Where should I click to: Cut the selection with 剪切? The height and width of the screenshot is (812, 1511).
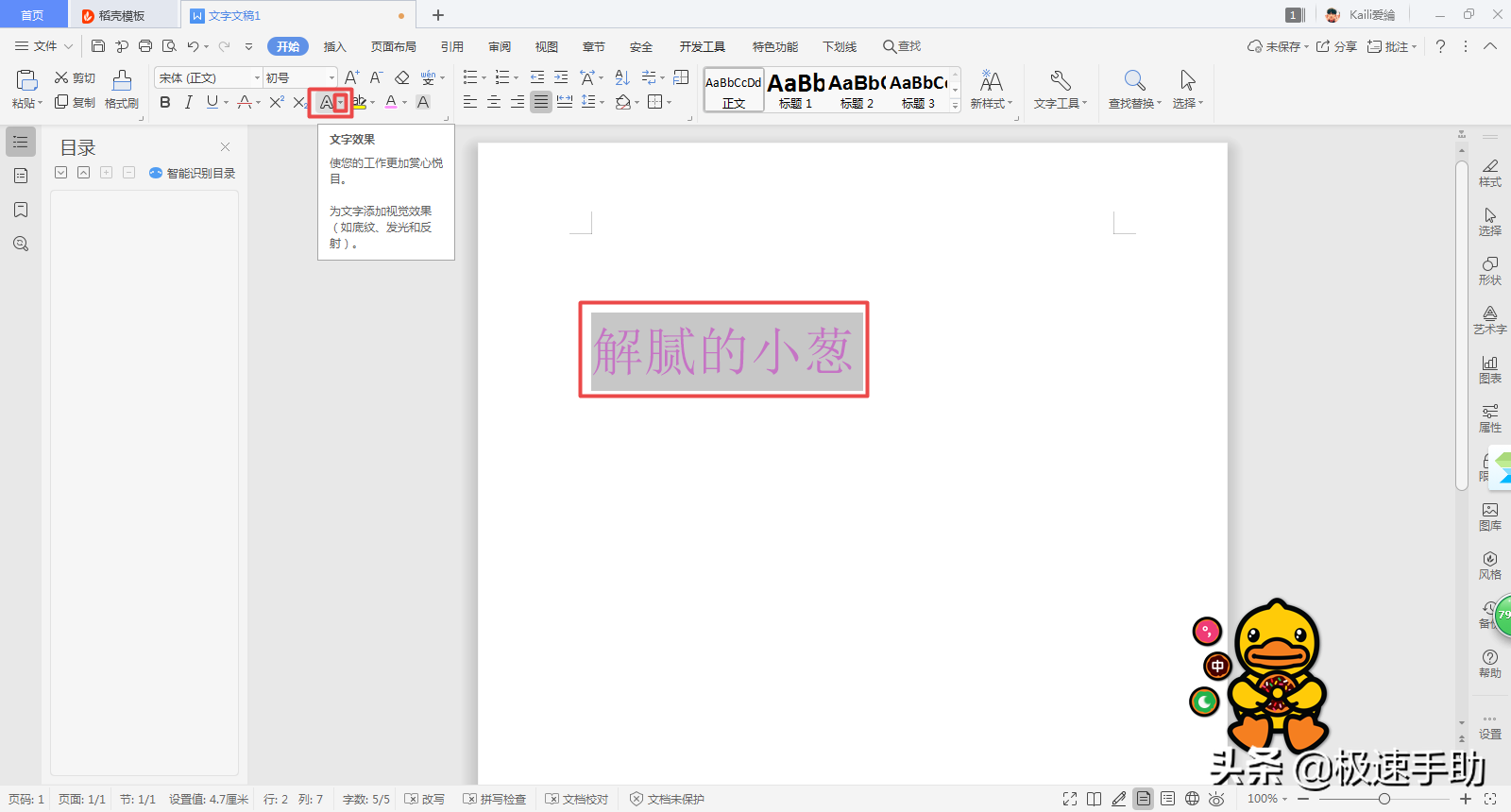75,77
